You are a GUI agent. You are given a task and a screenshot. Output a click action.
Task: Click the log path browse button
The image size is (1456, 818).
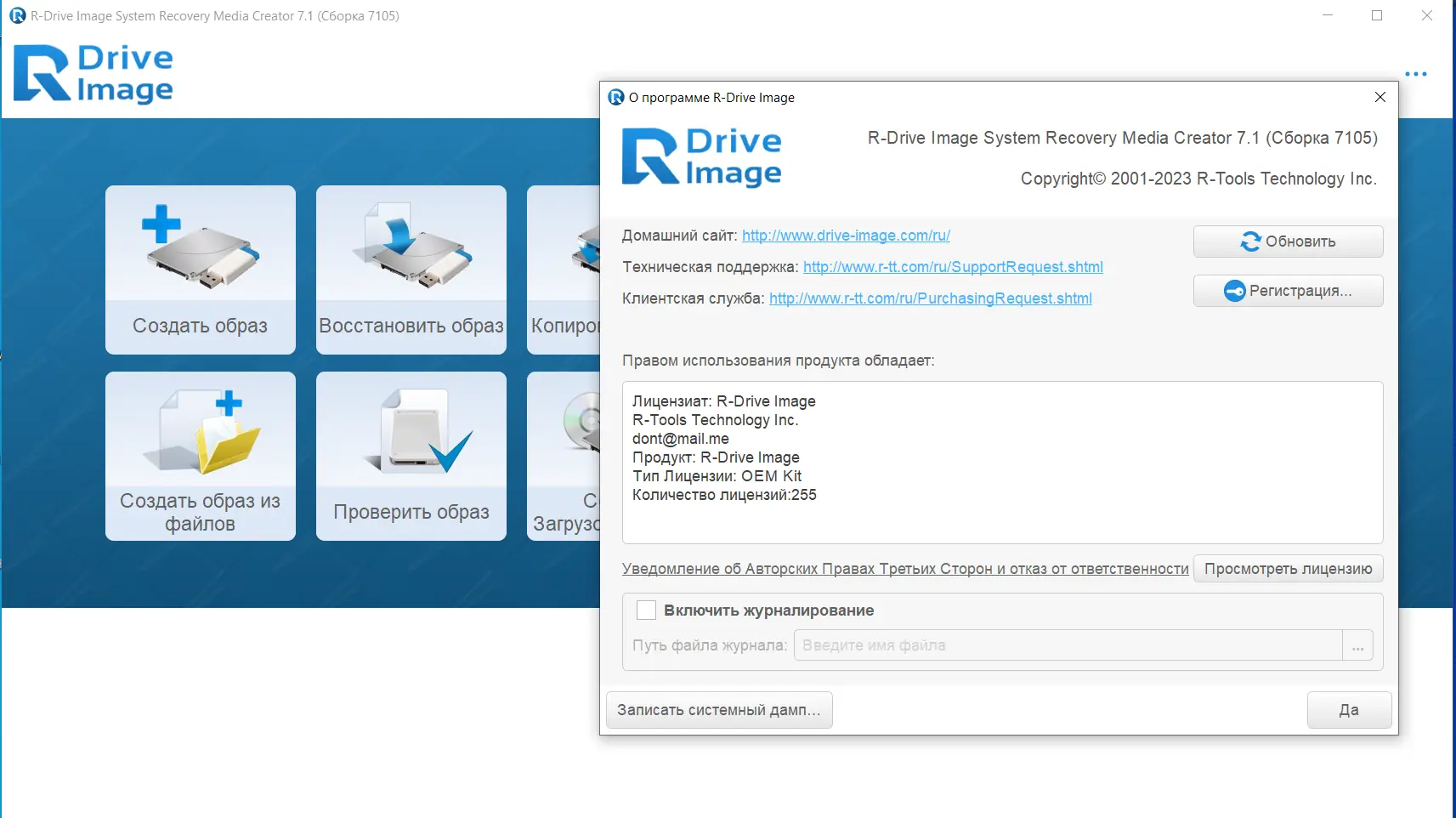pyautogui.click(x=1358, y=645)
